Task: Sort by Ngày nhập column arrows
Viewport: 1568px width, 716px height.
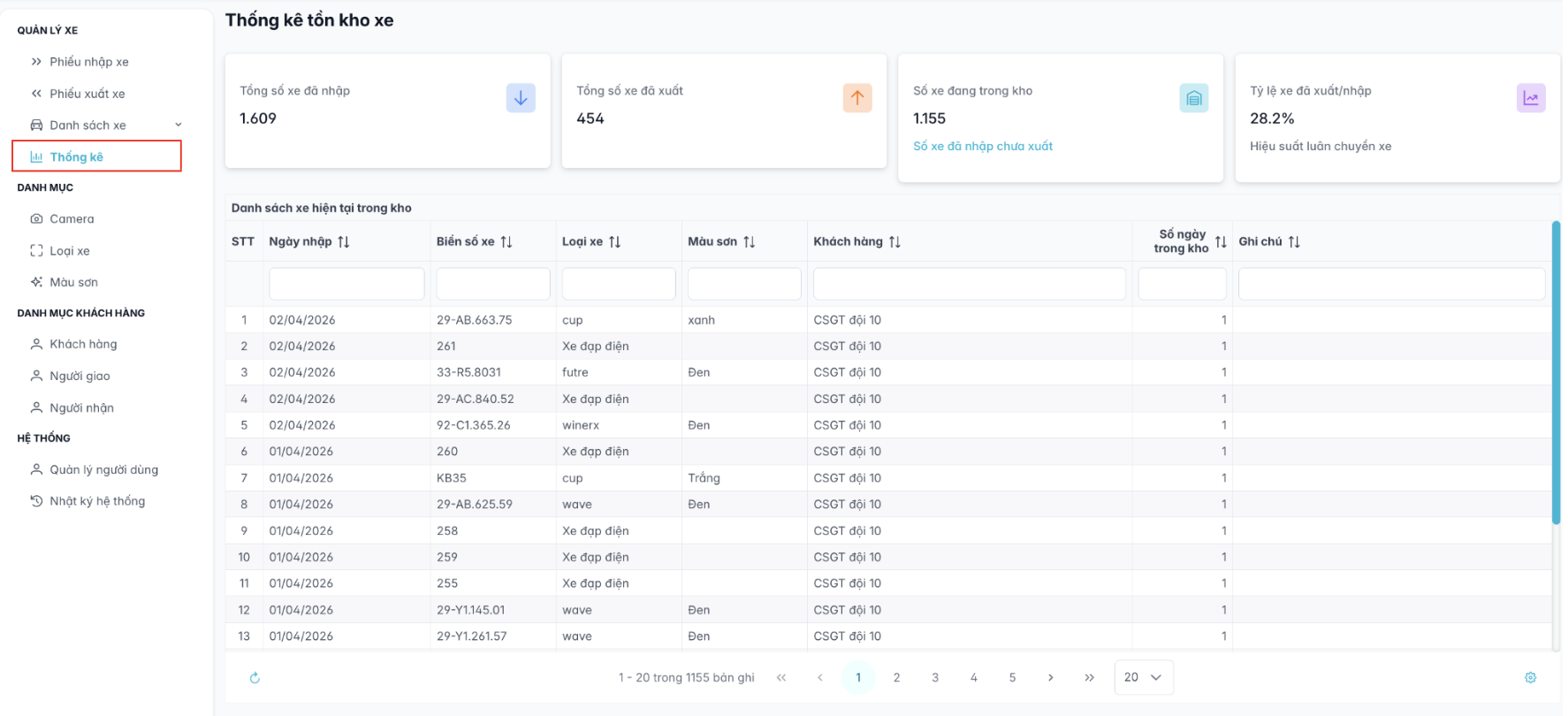Action: [344, 242]
